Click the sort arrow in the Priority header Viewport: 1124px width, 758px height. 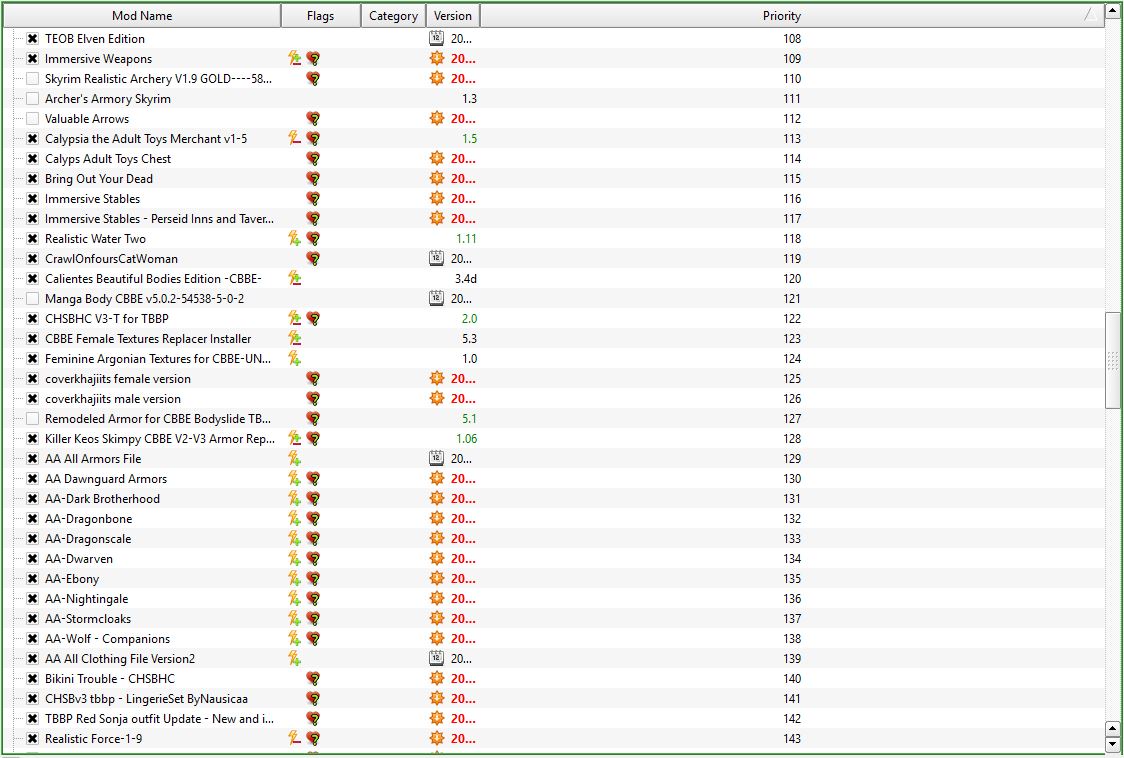tap(1091, 15)
